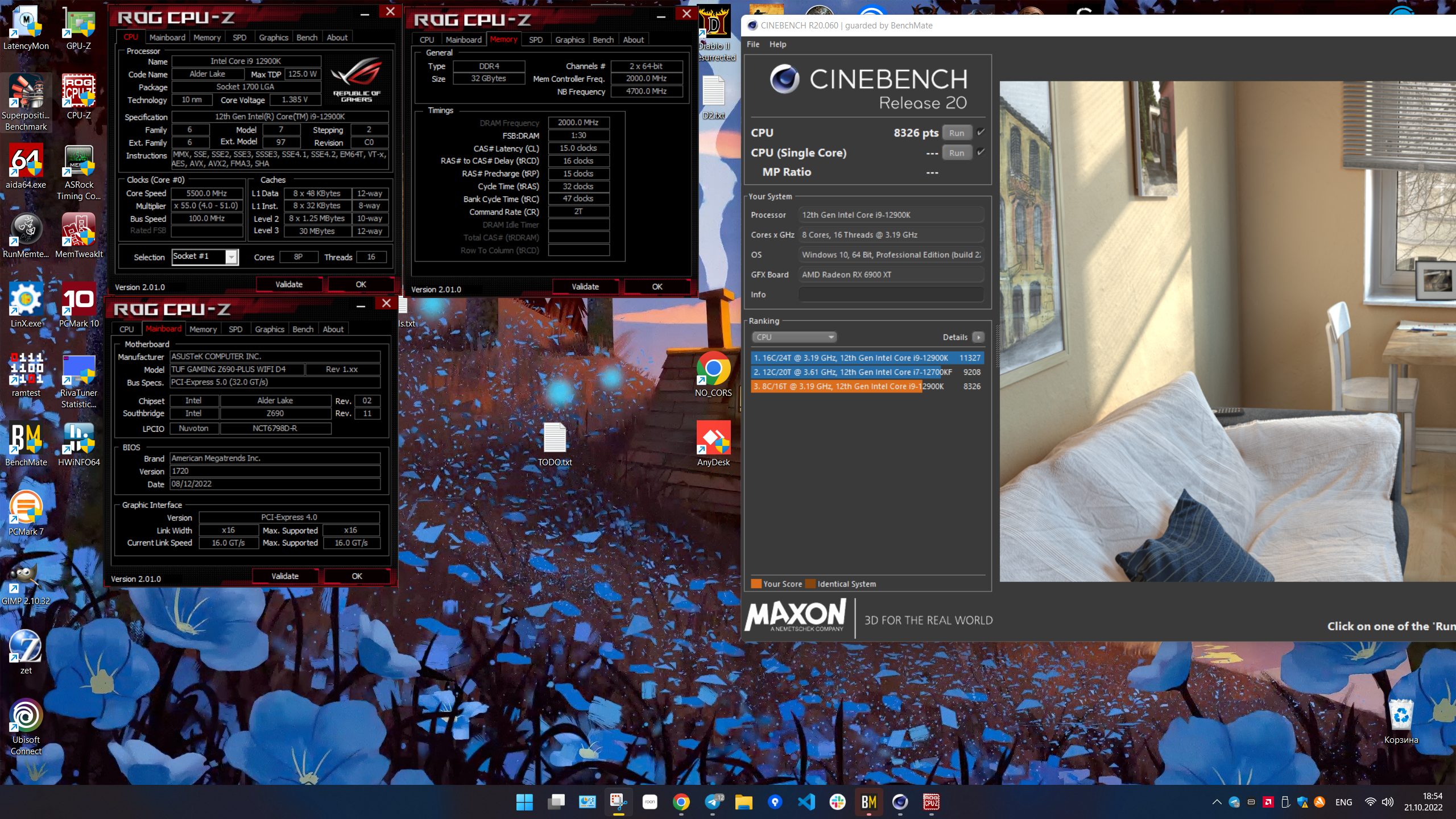This screenshot has height=819, width=1456.
Task: Launch Ubisoft Connect from desktop
Action: (x=26, y=727)
